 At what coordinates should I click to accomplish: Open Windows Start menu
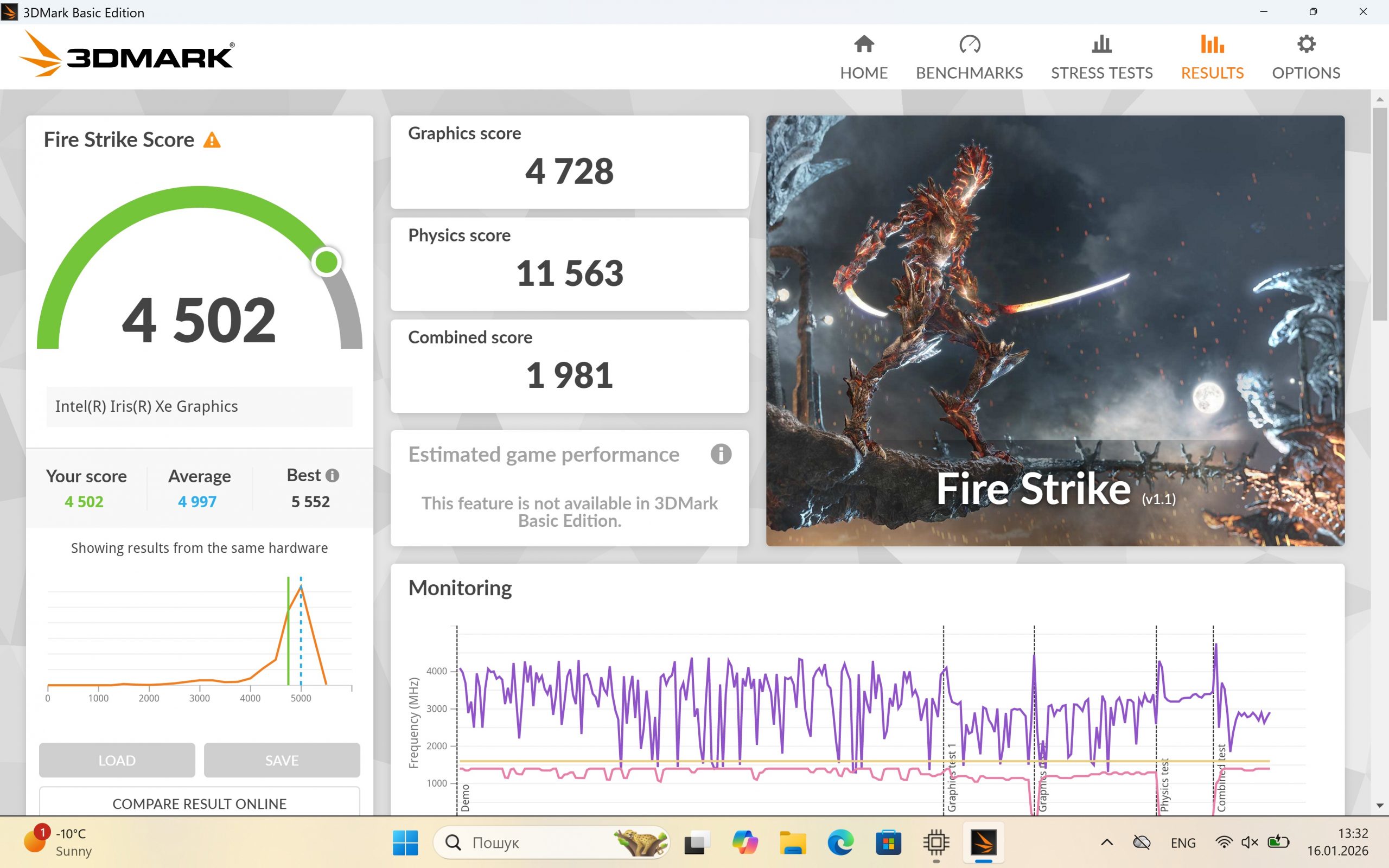[x=405, y=842]
